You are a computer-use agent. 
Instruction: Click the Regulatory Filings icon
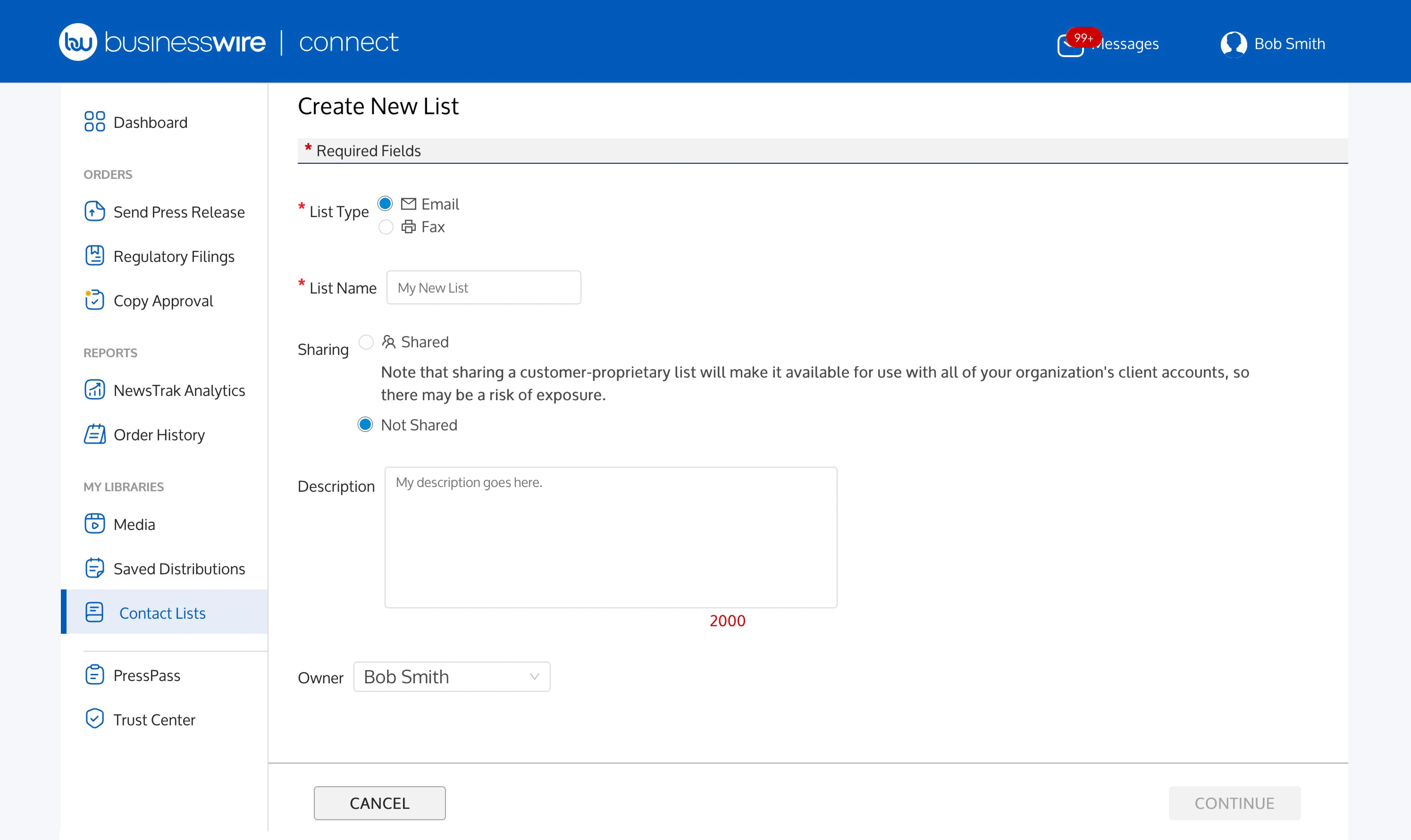tap(95, 255)
